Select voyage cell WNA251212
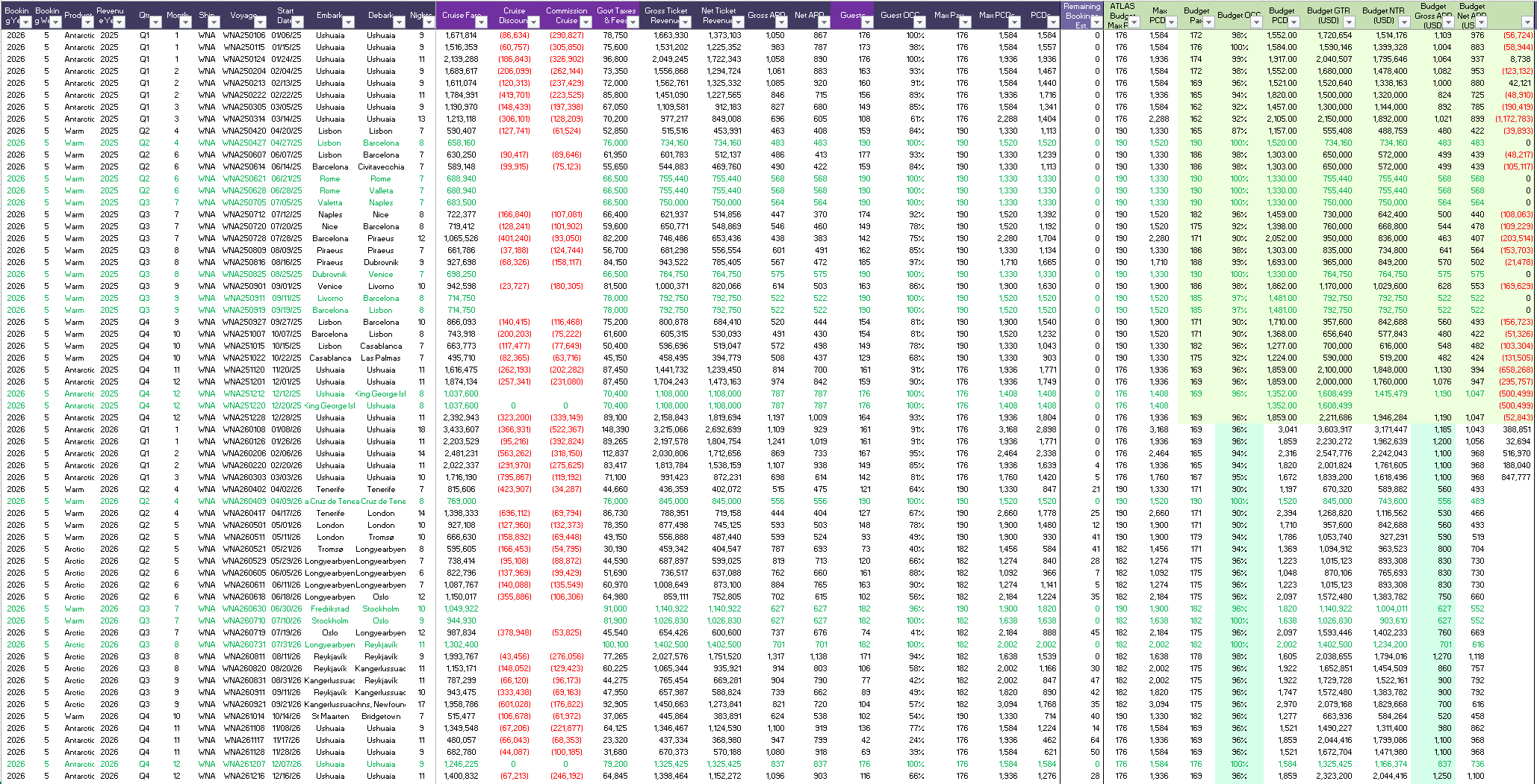Viewport: 1537px width, 784px height. (244, 393)
